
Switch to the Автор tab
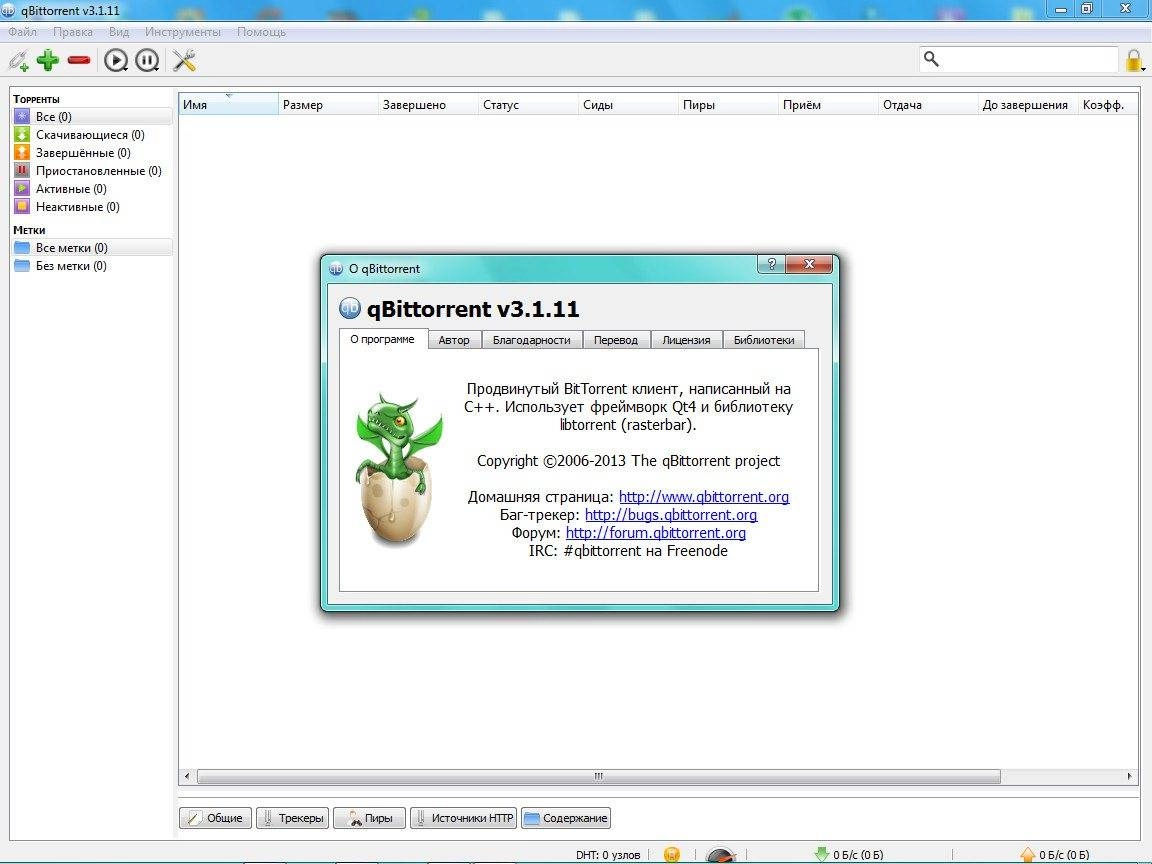(x=454, y=339)
